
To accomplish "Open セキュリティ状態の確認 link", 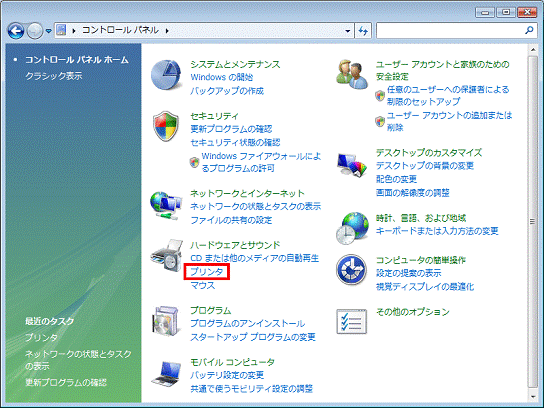I will click(x=235, y=142).
